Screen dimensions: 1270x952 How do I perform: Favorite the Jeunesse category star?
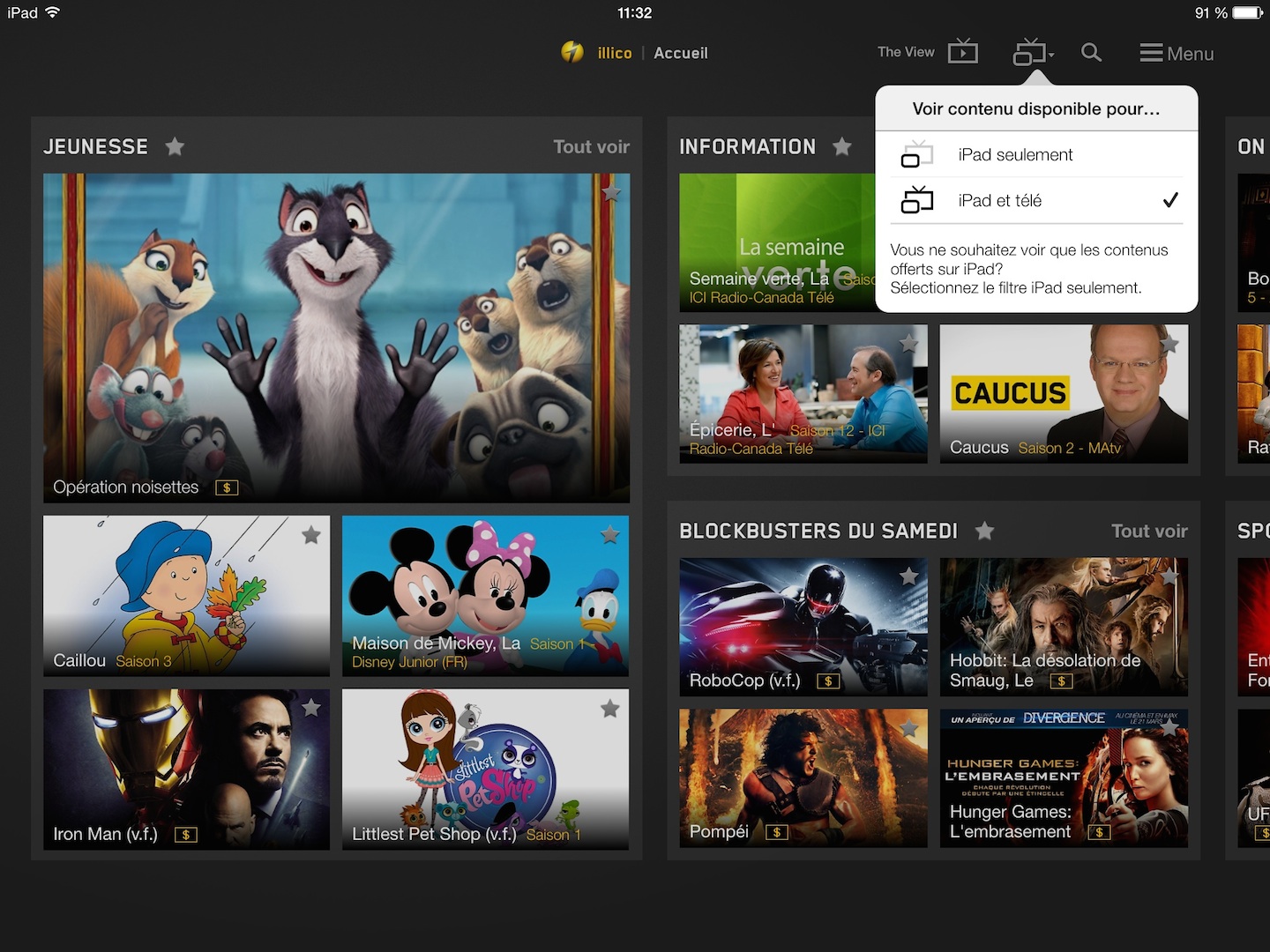click(x=175, y=146)
